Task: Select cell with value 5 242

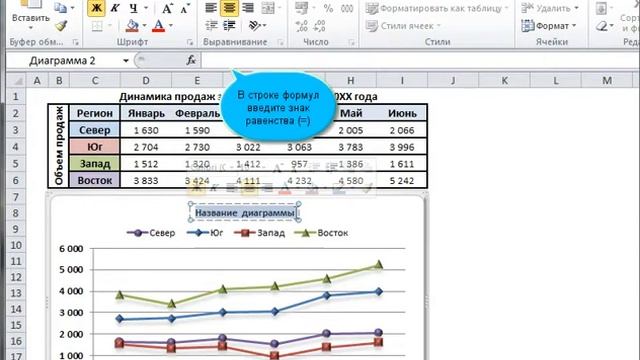Action: tap(402, 180)
